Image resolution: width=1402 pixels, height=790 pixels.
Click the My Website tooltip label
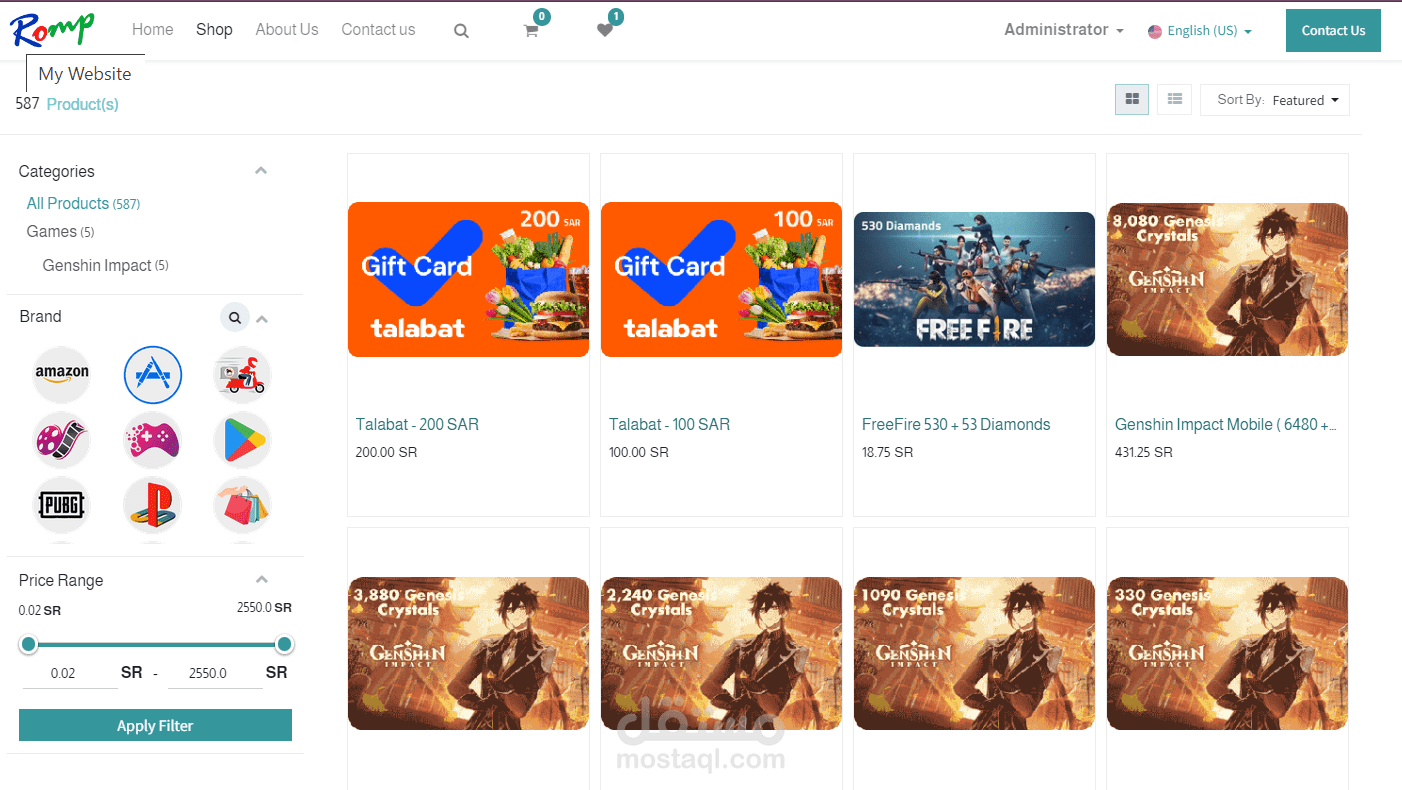click(85, 73)
